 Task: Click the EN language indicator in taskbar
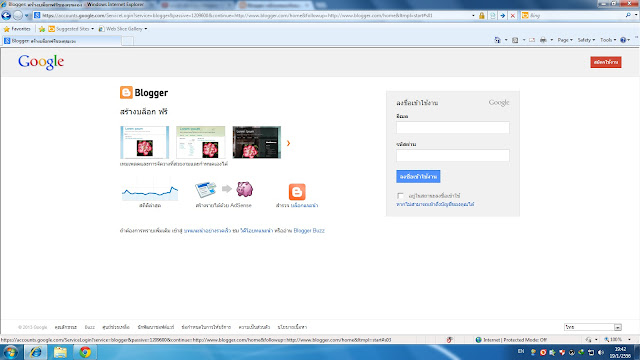click(521, 351)
